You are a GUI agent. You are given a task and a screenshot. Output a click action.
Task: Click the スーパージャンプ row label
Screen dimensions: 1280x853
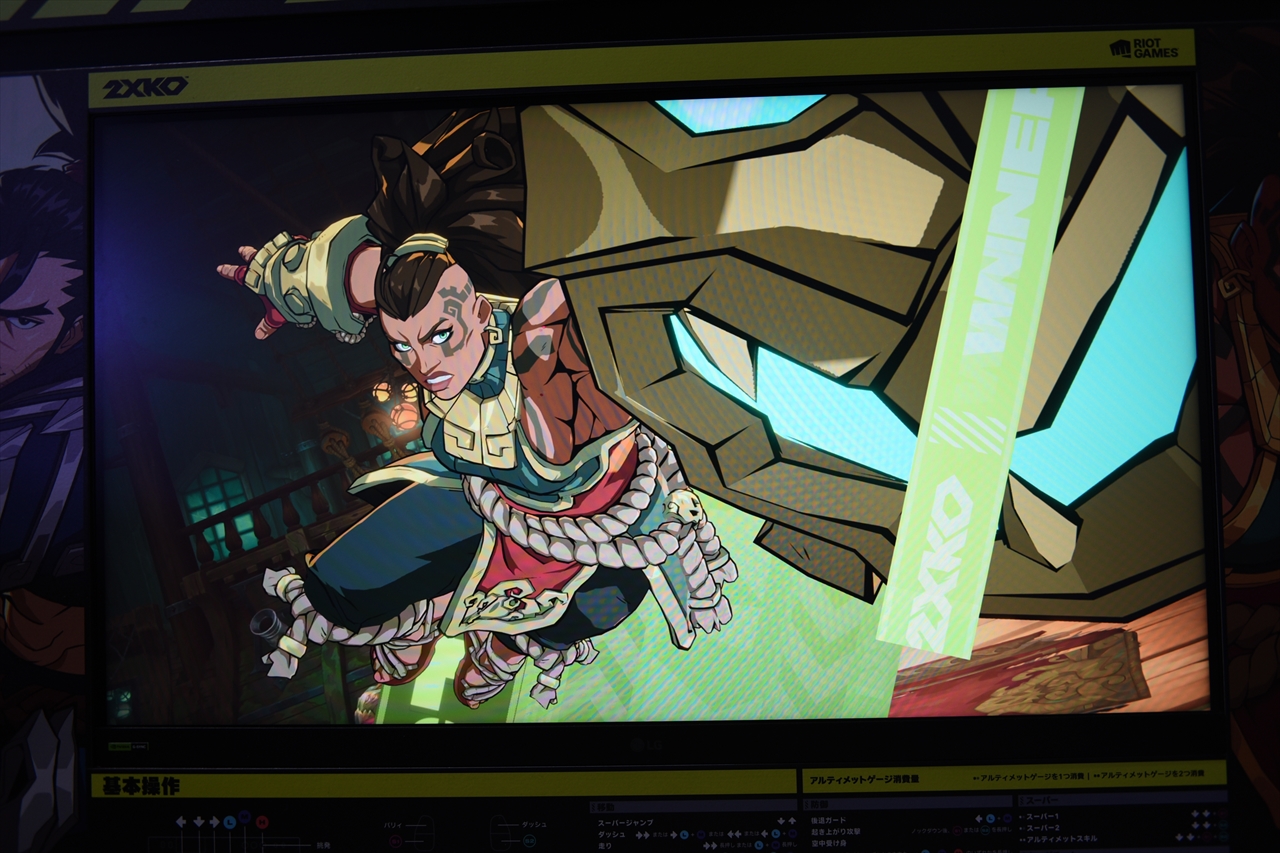625,821
